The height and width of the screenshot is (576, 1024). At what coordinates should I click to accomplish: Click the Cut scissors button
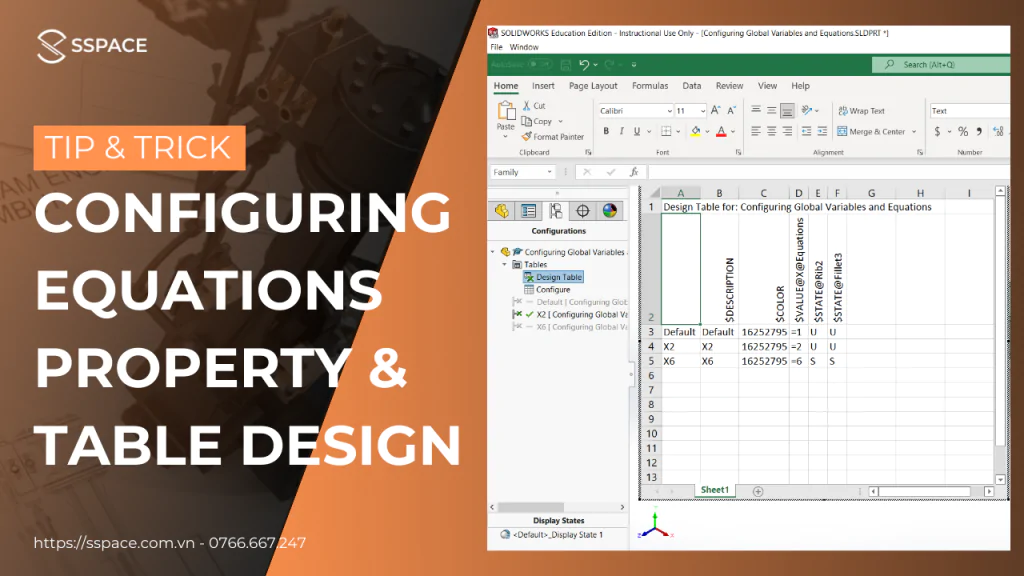point(534,105)
